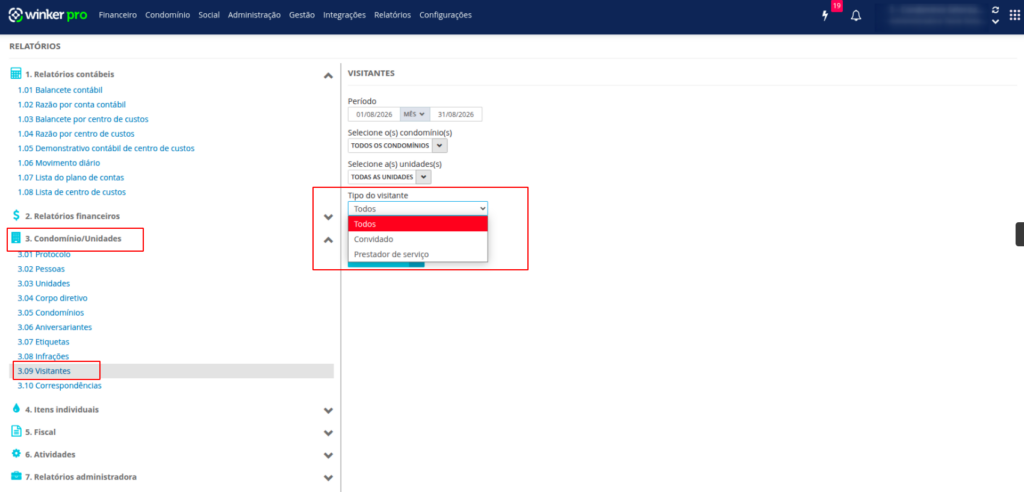Click the Winker Pro logo

[x=47, y=14]
